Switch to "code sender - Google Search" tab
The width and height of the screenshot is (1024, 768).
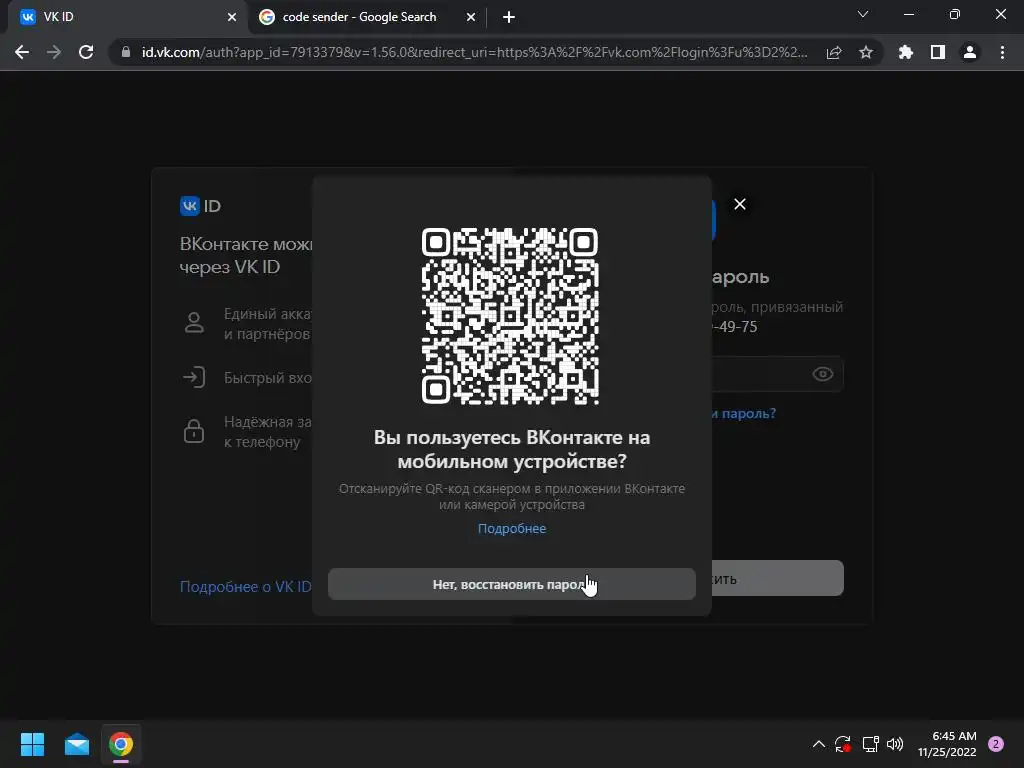click(359, 17)
